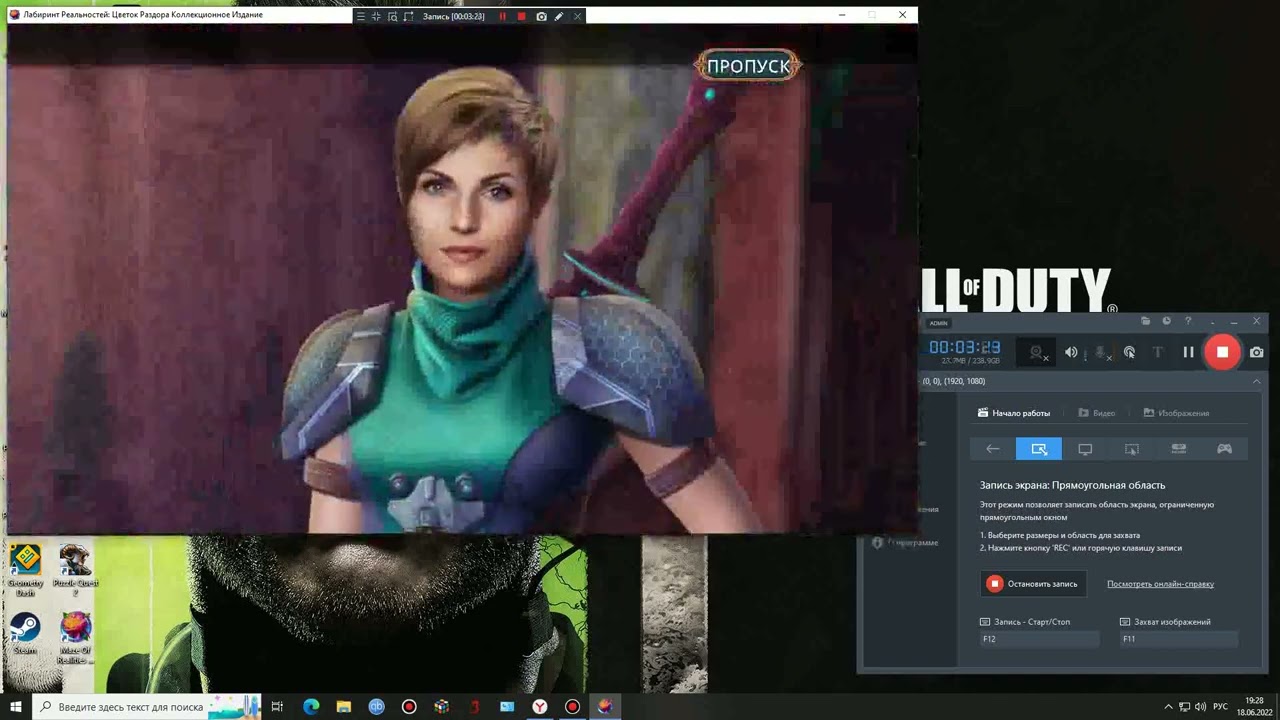
Task: Open the Начало работы tab
Action: click(x=1014, y=413)
